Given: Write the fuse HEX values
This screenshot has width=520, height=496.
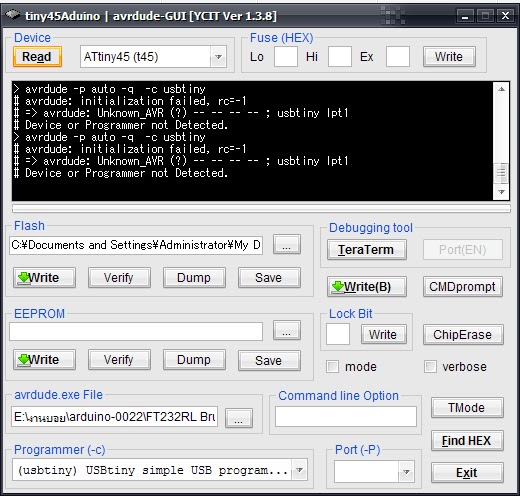Looking at the screenshot, I should point(449,57).
